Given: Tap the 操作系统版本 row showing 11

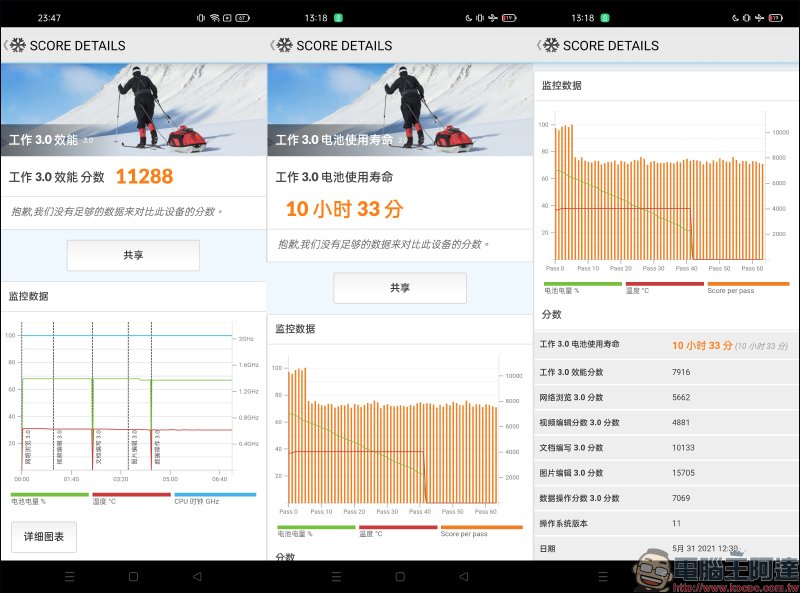Looking at the screenshot, I should pos(666,523).
